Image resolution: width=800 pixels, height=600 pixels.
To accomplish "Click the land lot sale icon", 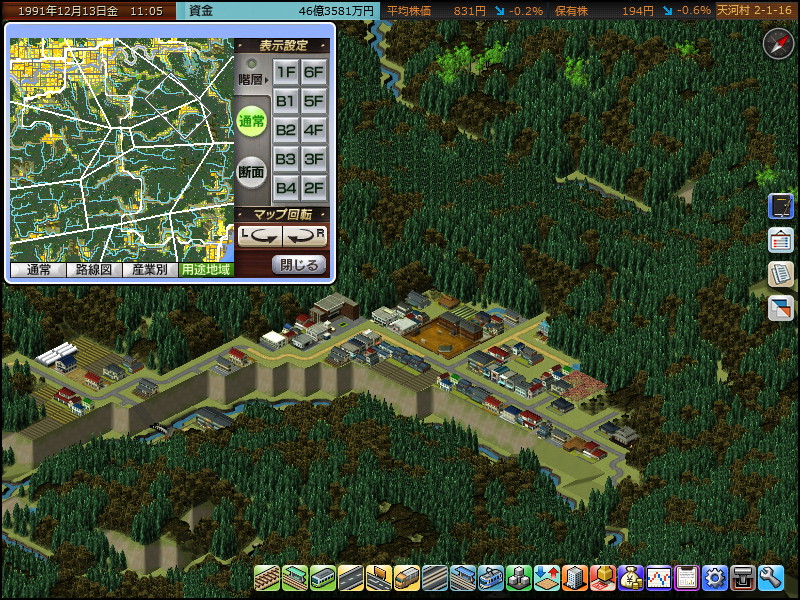I will (603, 578).
